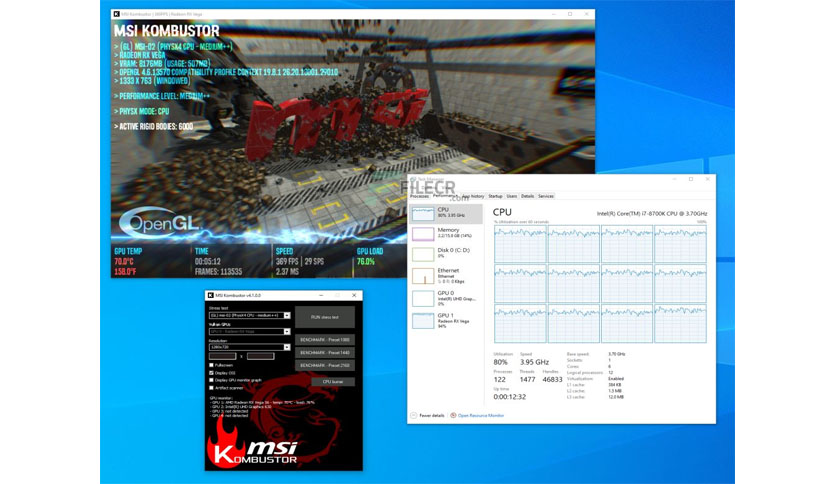836x484 pixels.
Task: Start BENCHMARK Preset 2160
Action: (x=325, y=365)
